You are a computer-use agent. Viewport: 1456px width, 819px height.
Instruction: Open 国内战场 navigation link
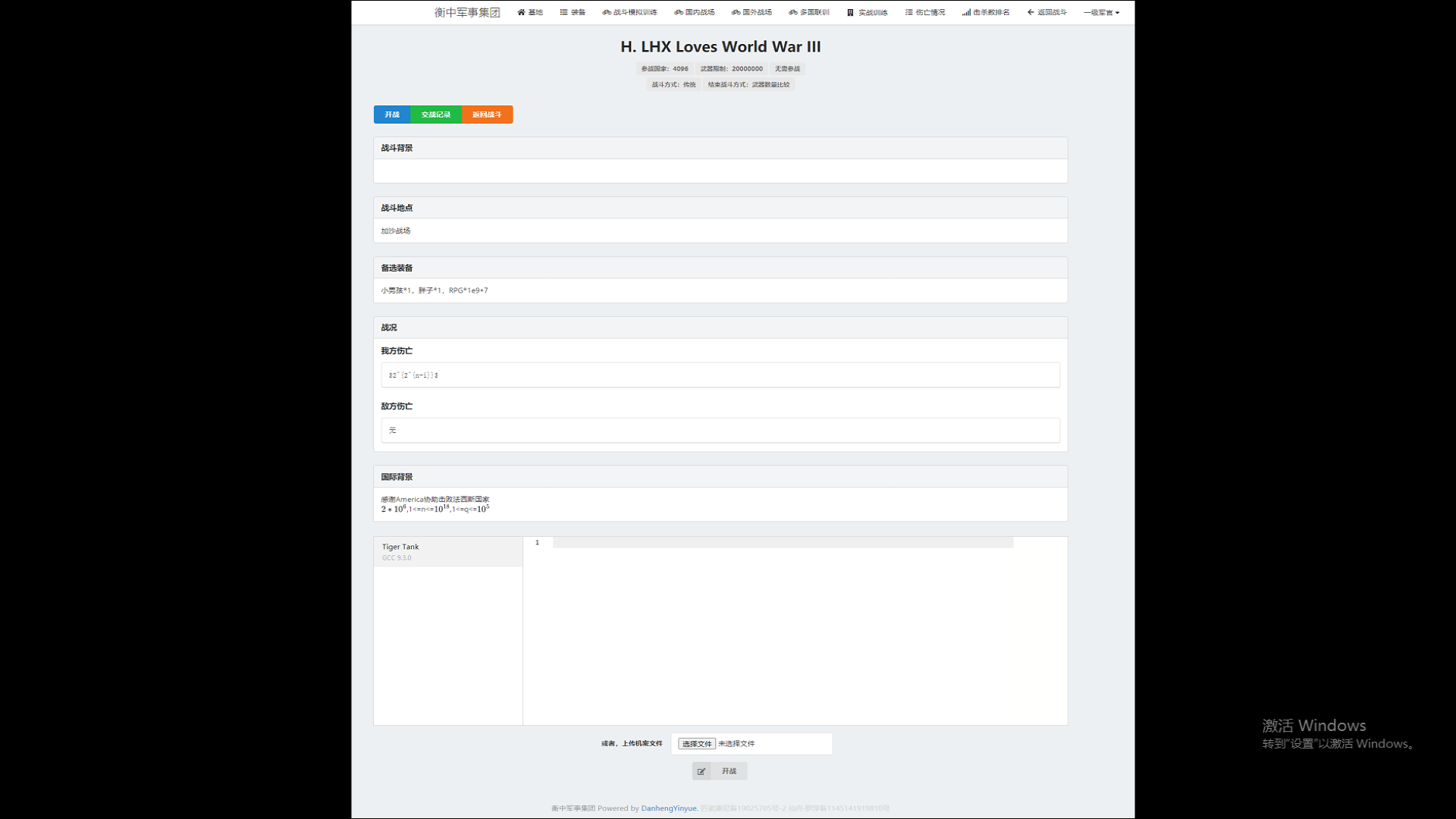[694, 12]
